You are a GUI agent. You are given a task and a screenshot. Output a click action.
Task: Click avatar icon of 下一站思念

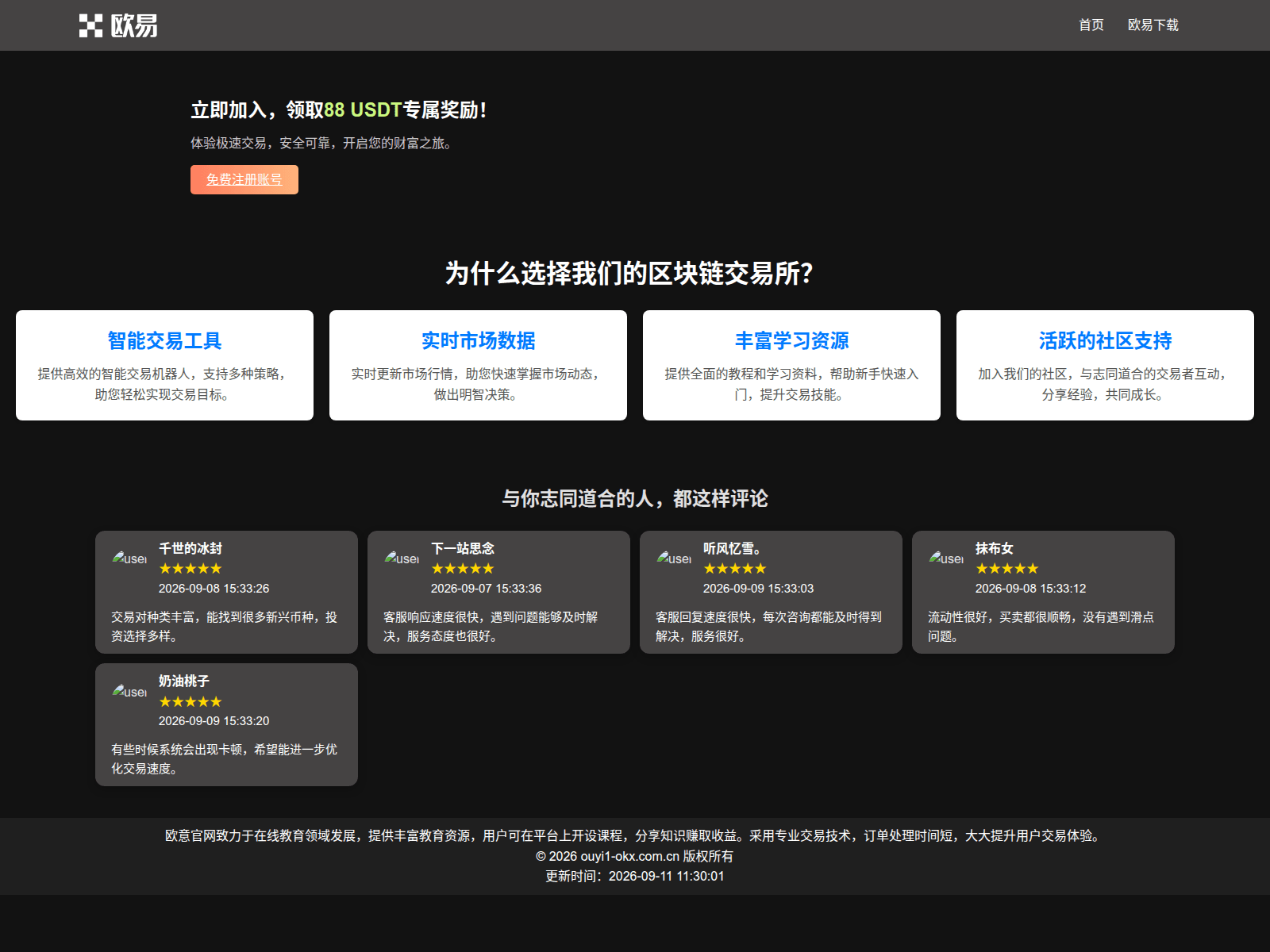[402, 558]
